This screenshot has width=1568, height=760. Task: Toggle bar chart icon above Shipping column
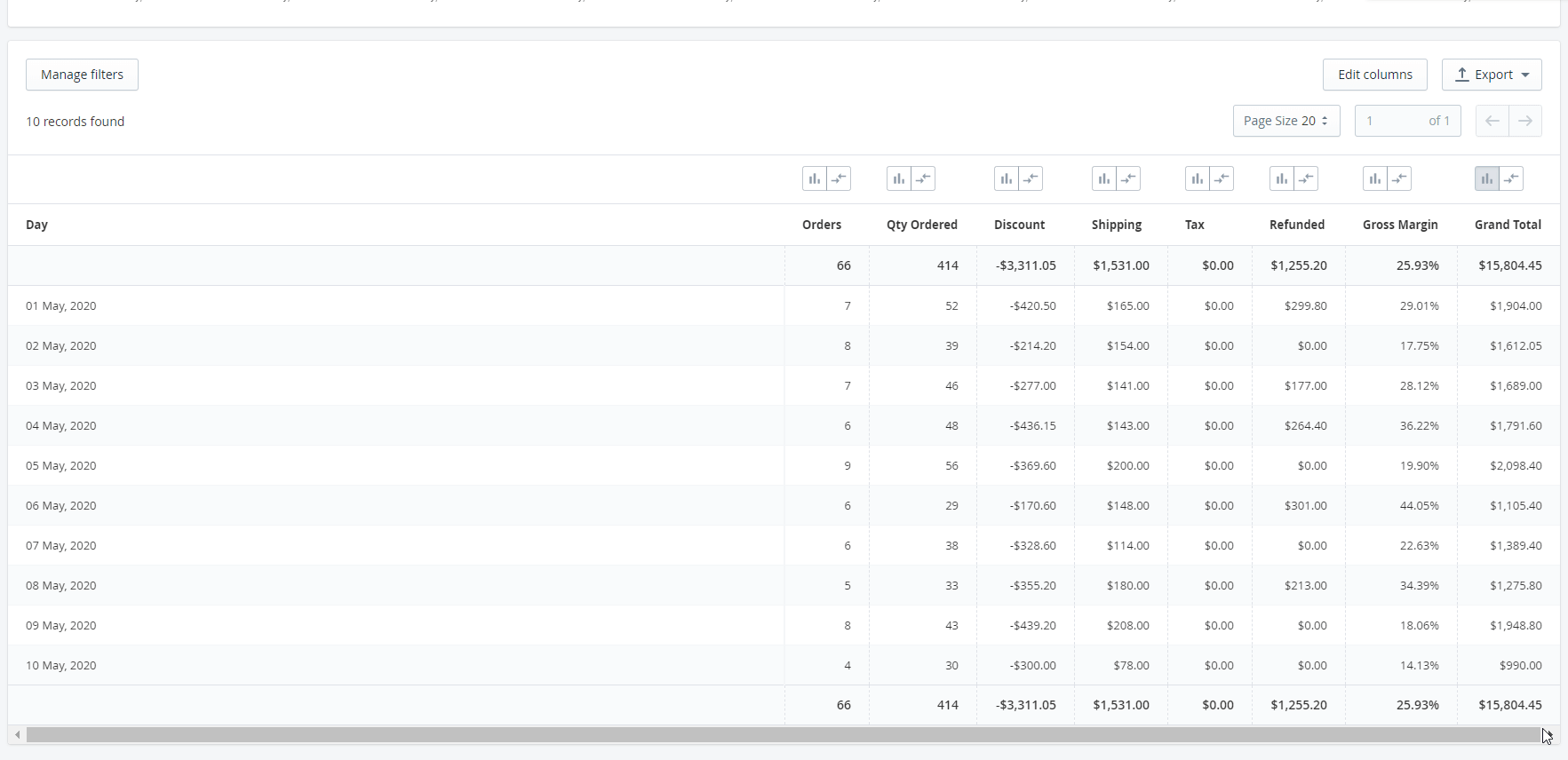click(x=1104, y=178)
